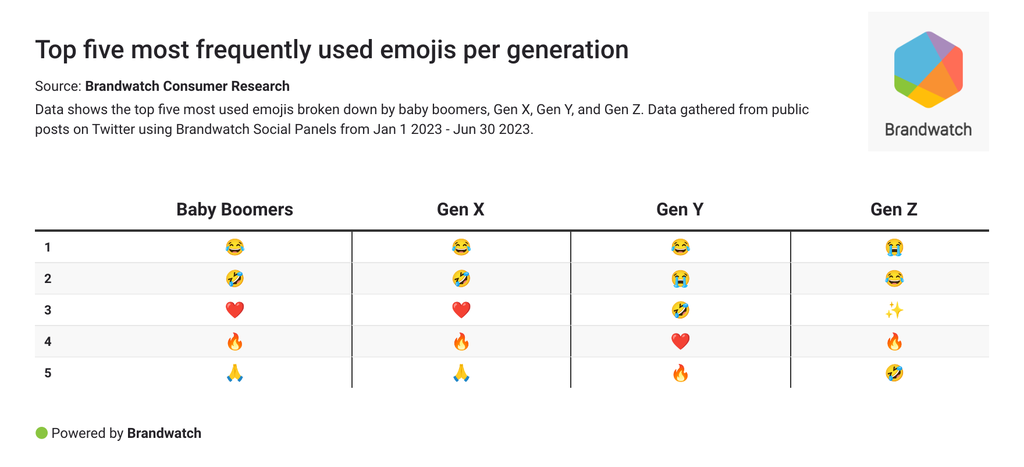
Task: Select the Gen Z column header
Action: click(894, 210)
